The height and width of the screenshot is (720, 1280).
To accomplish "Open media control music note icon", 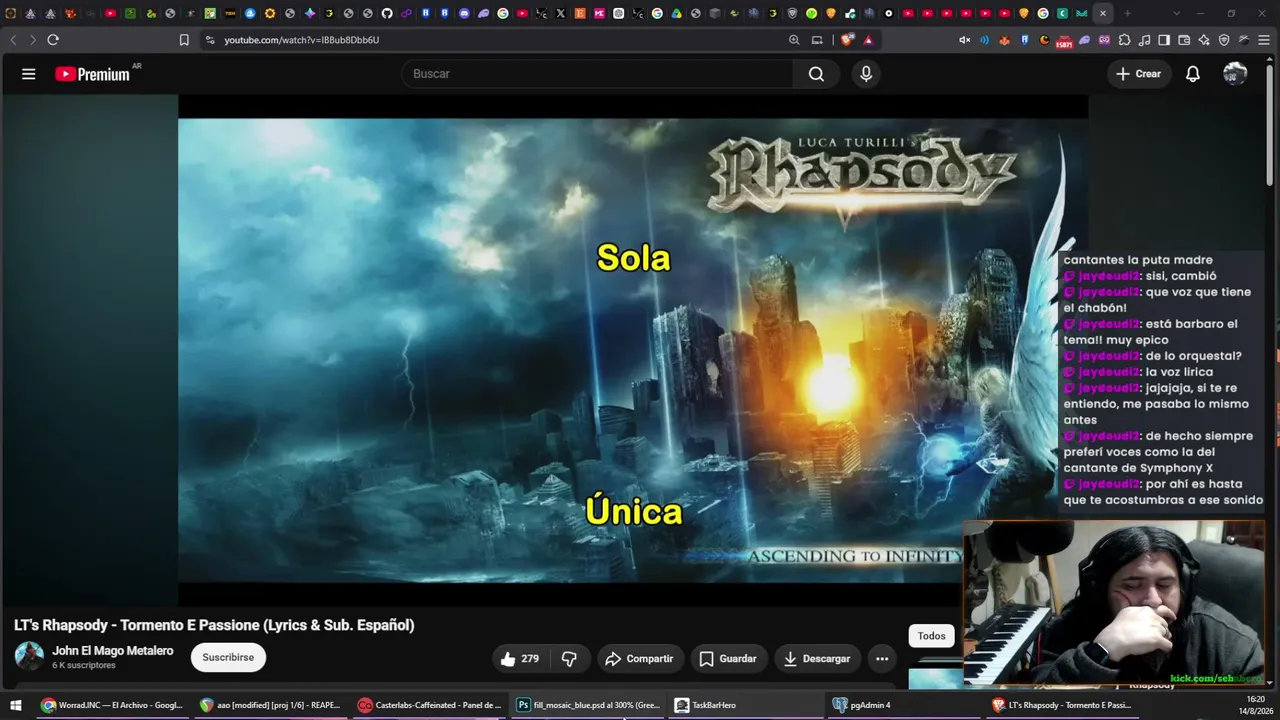I will point(1144,40).
